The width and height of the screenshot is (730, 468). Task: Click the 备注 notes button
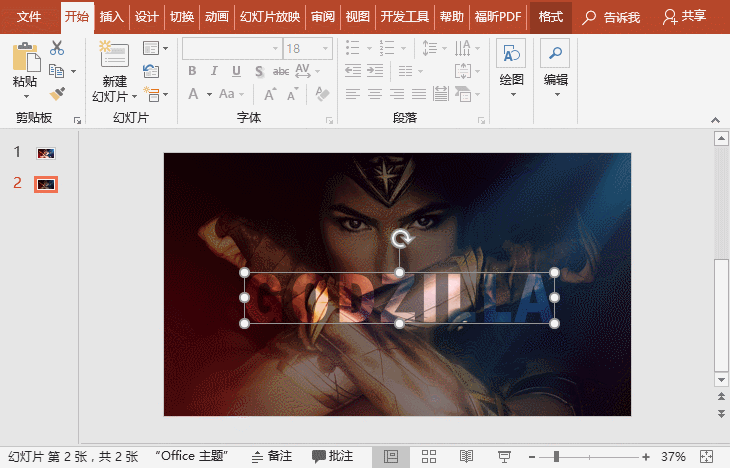[x=272, y=456]
